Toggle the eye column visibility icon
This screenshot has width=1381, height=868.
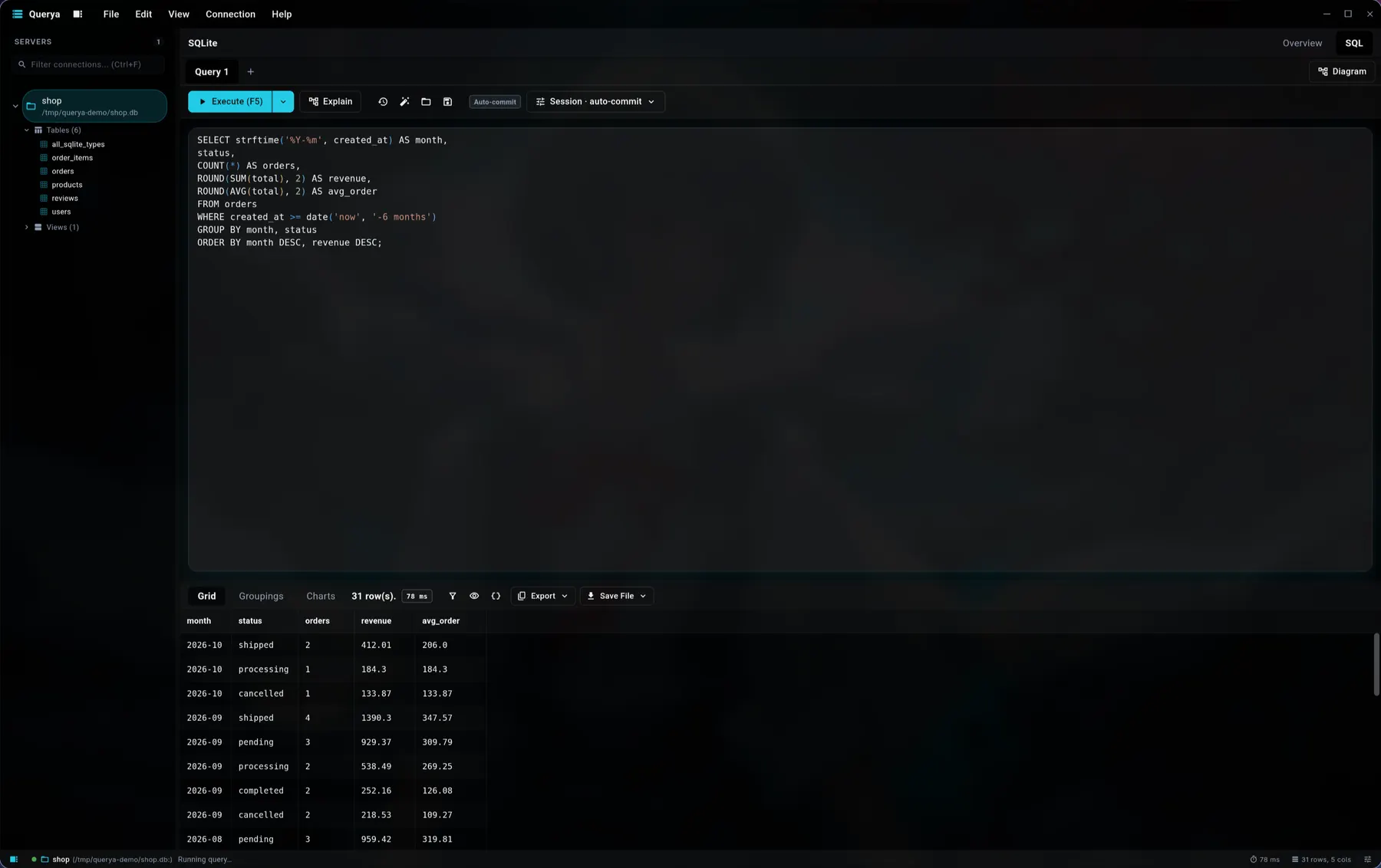coord(474,596)
